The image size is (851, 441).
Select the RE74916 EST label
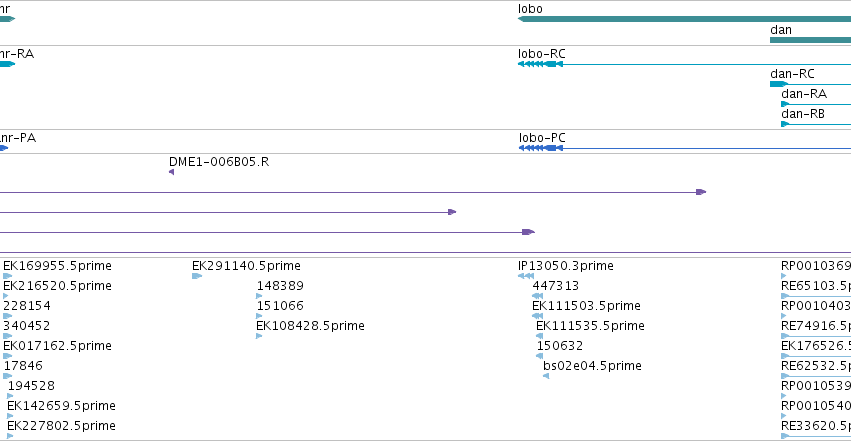pos(816,326)
